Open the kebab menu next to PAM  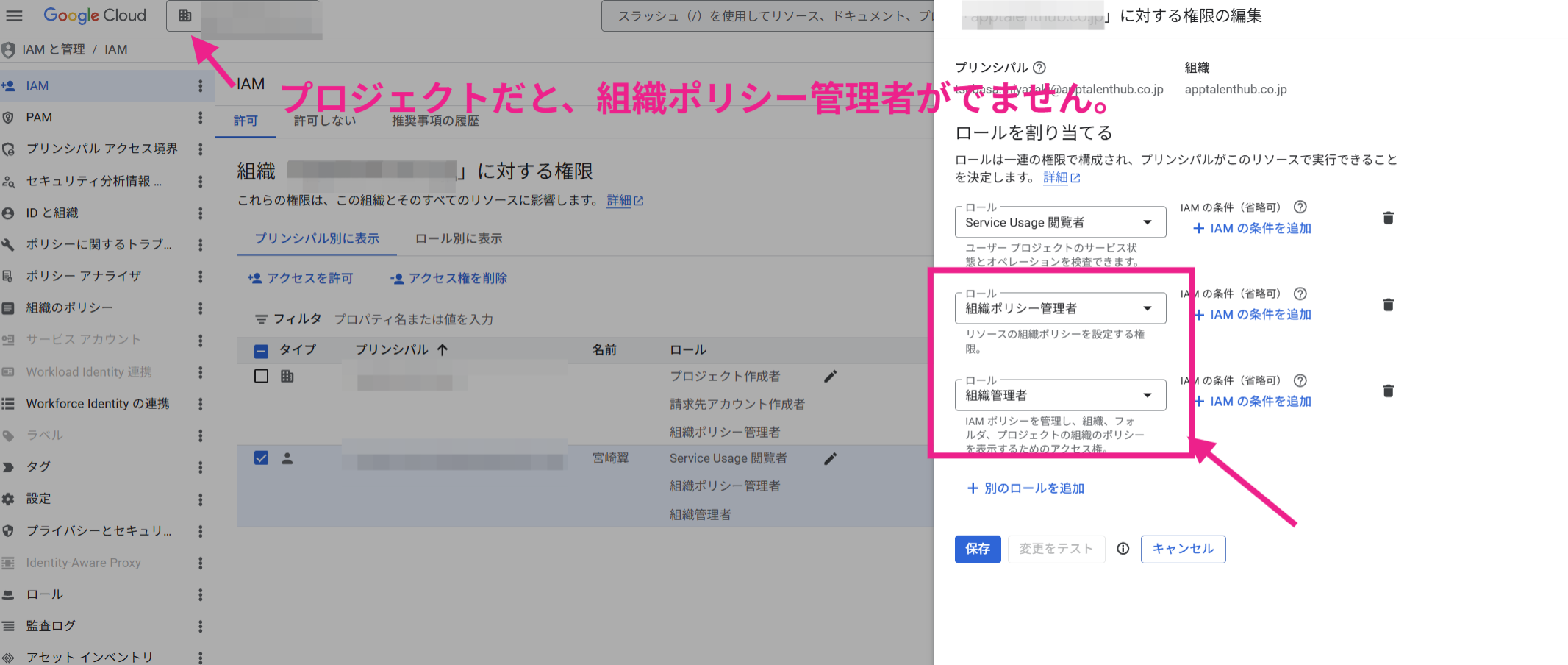pos(200,118)
